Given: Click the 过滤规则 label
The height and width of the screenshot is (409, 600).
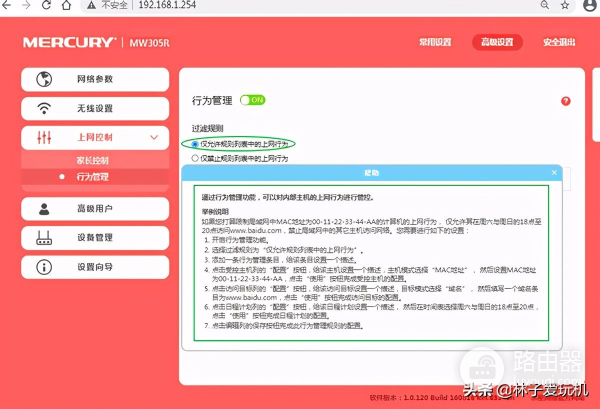Looking at the screenshot, I should click(x=207, y=128).
